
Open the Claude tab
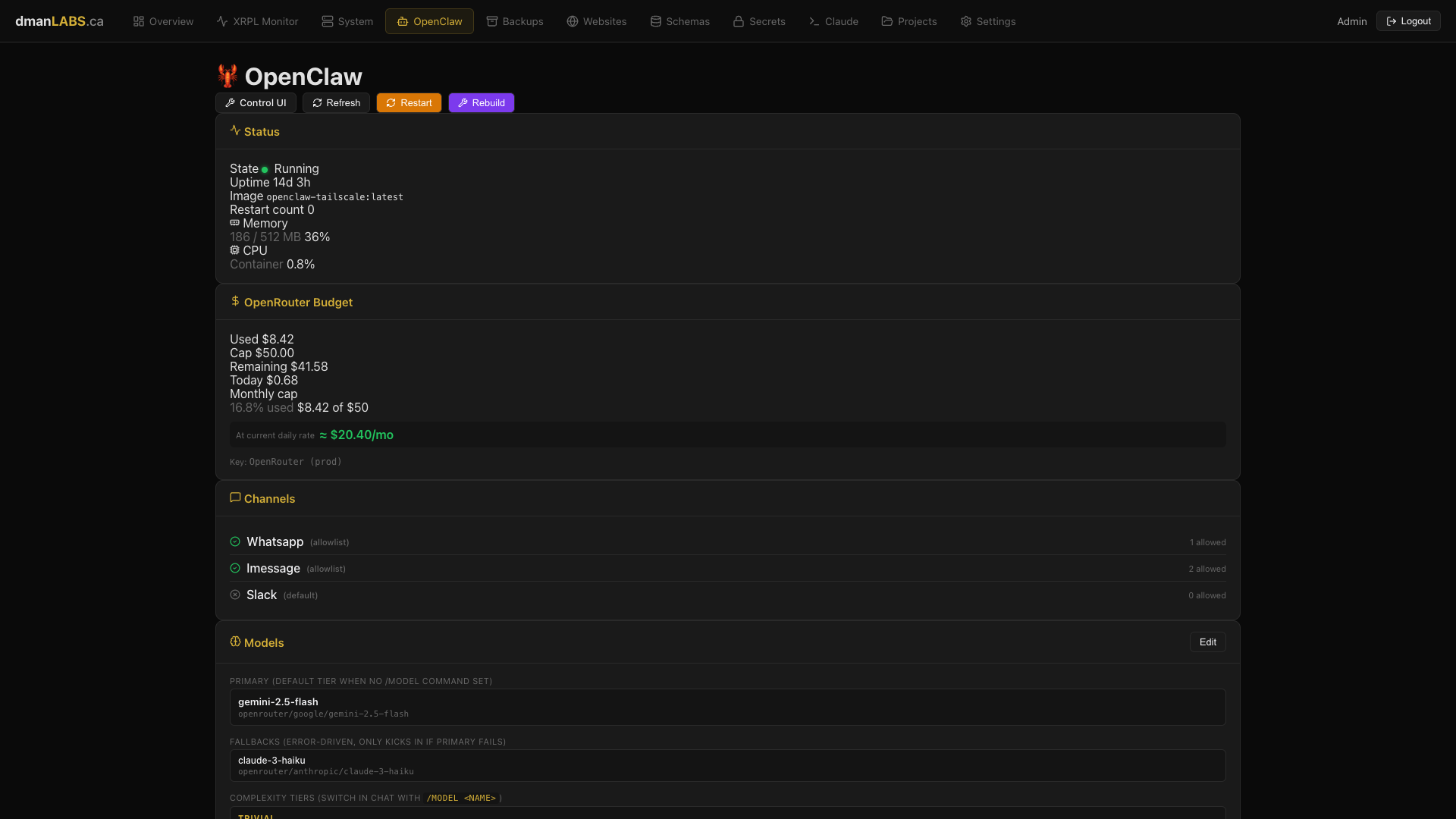tap(833, 21)
